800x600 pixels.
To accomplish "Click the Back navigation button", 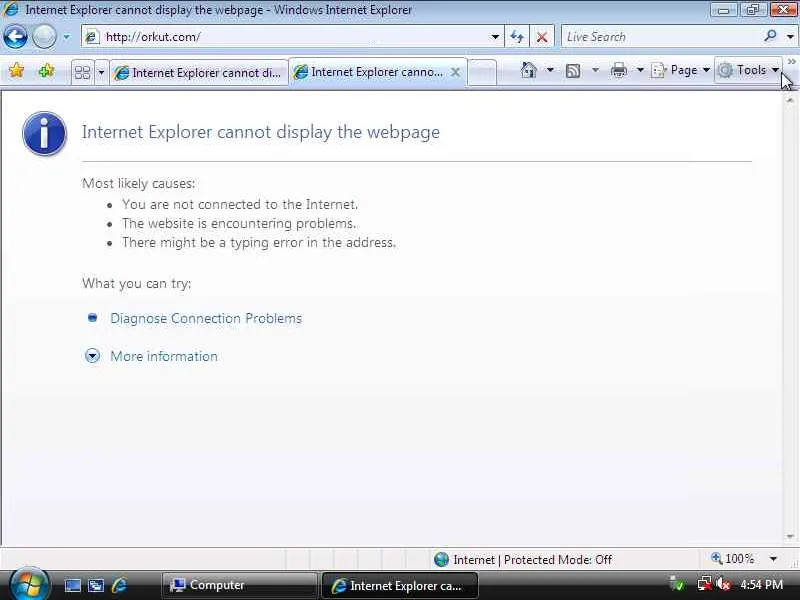I will [x=15, y=37].
